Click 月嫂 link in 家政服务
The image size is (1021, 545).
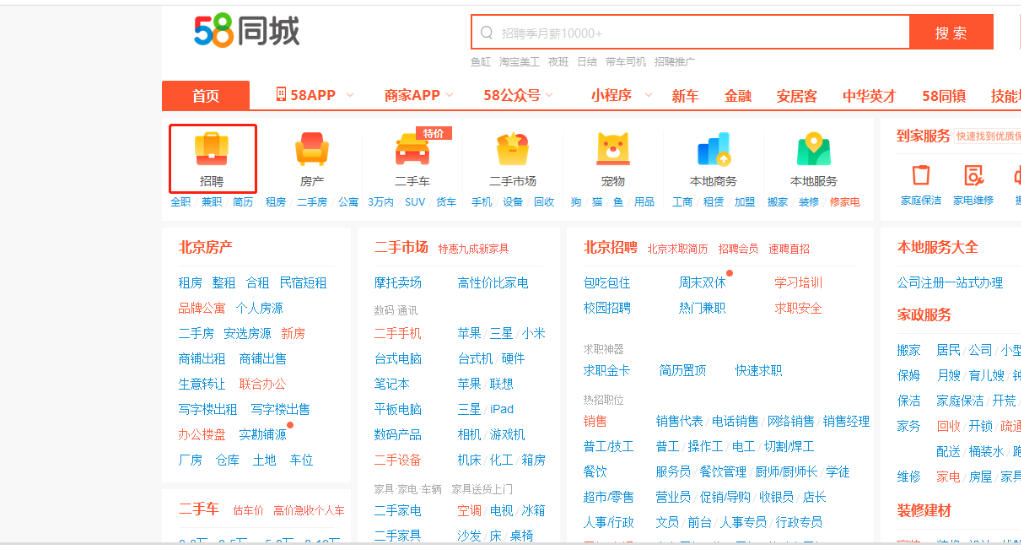click(948, 376)
